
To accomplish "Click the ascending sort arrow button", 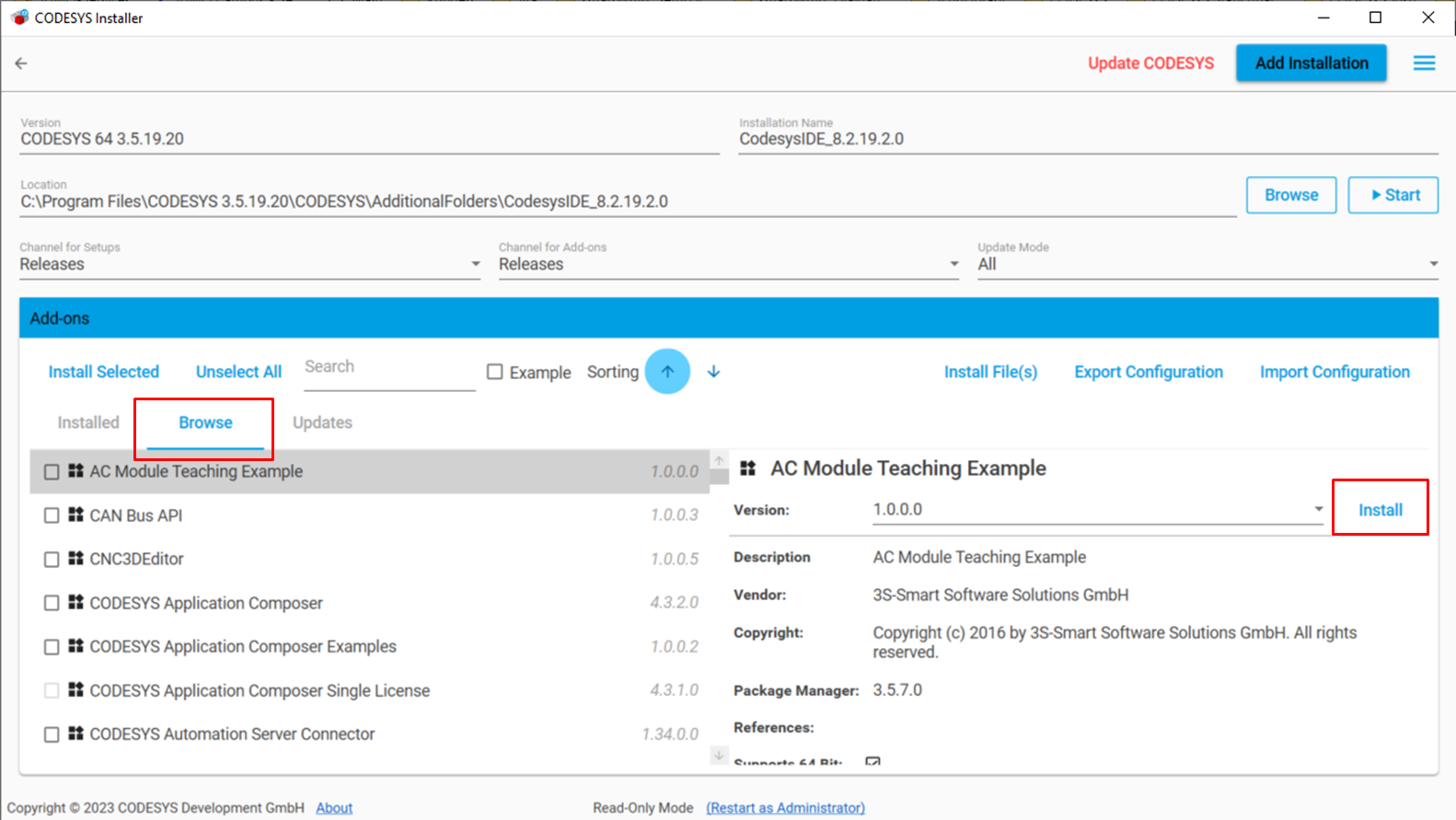I will click(x=667, y=372).
